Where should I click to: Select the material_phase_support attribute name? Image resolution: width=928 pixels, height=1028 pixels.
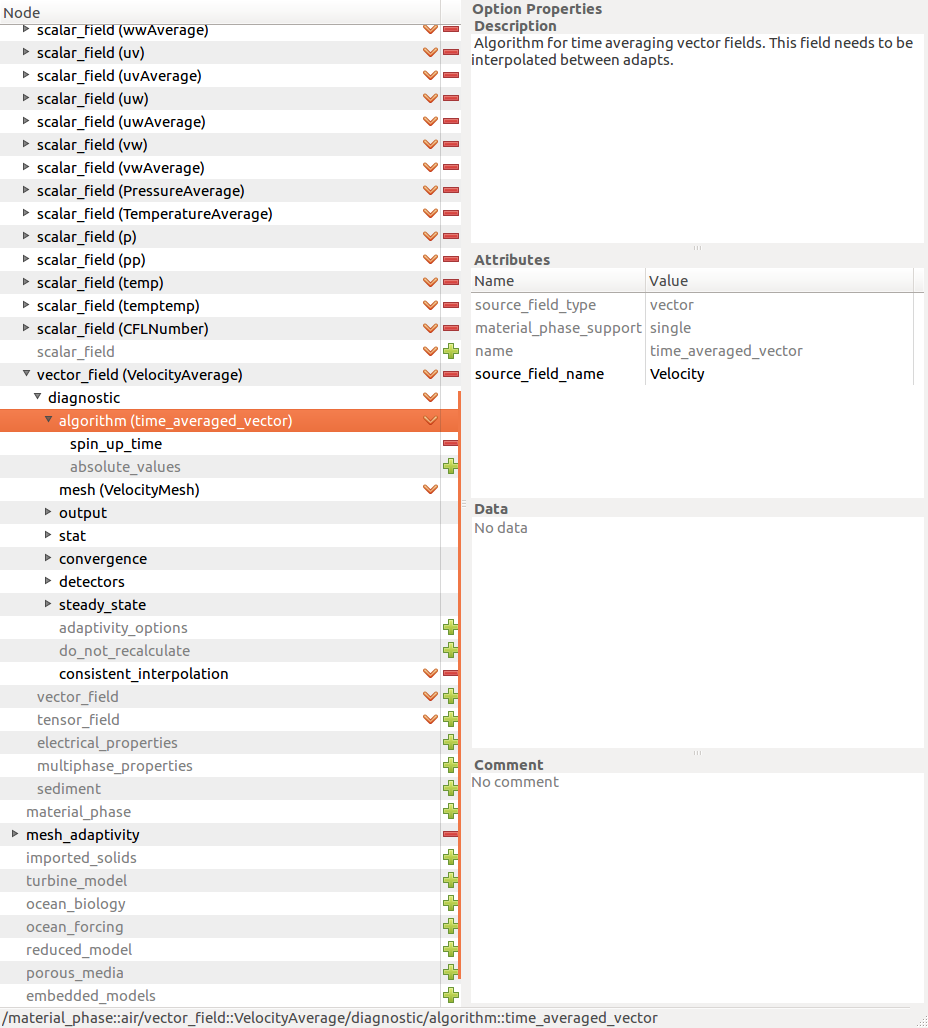(x=558, y=328)
